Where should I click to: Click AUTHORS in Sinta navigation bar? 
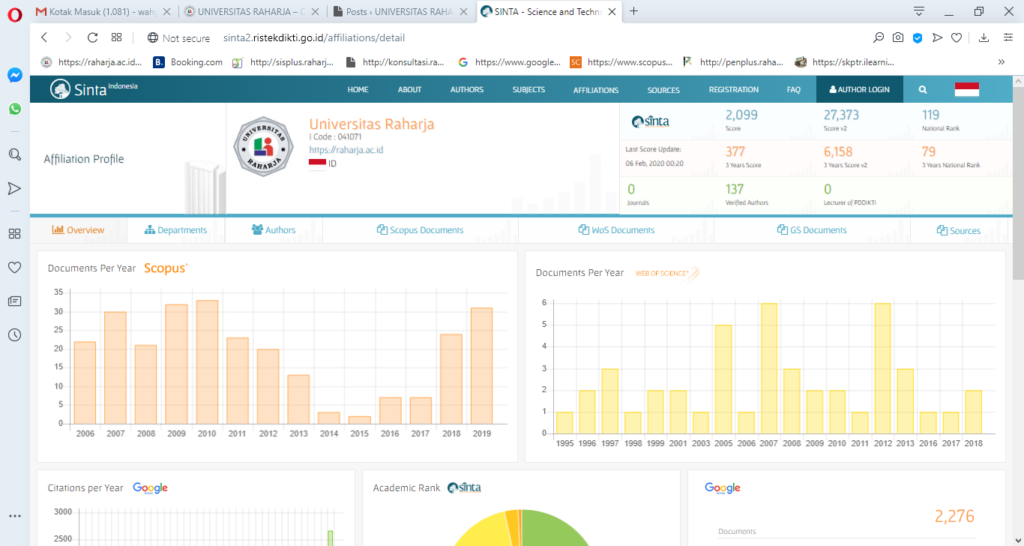467,89
